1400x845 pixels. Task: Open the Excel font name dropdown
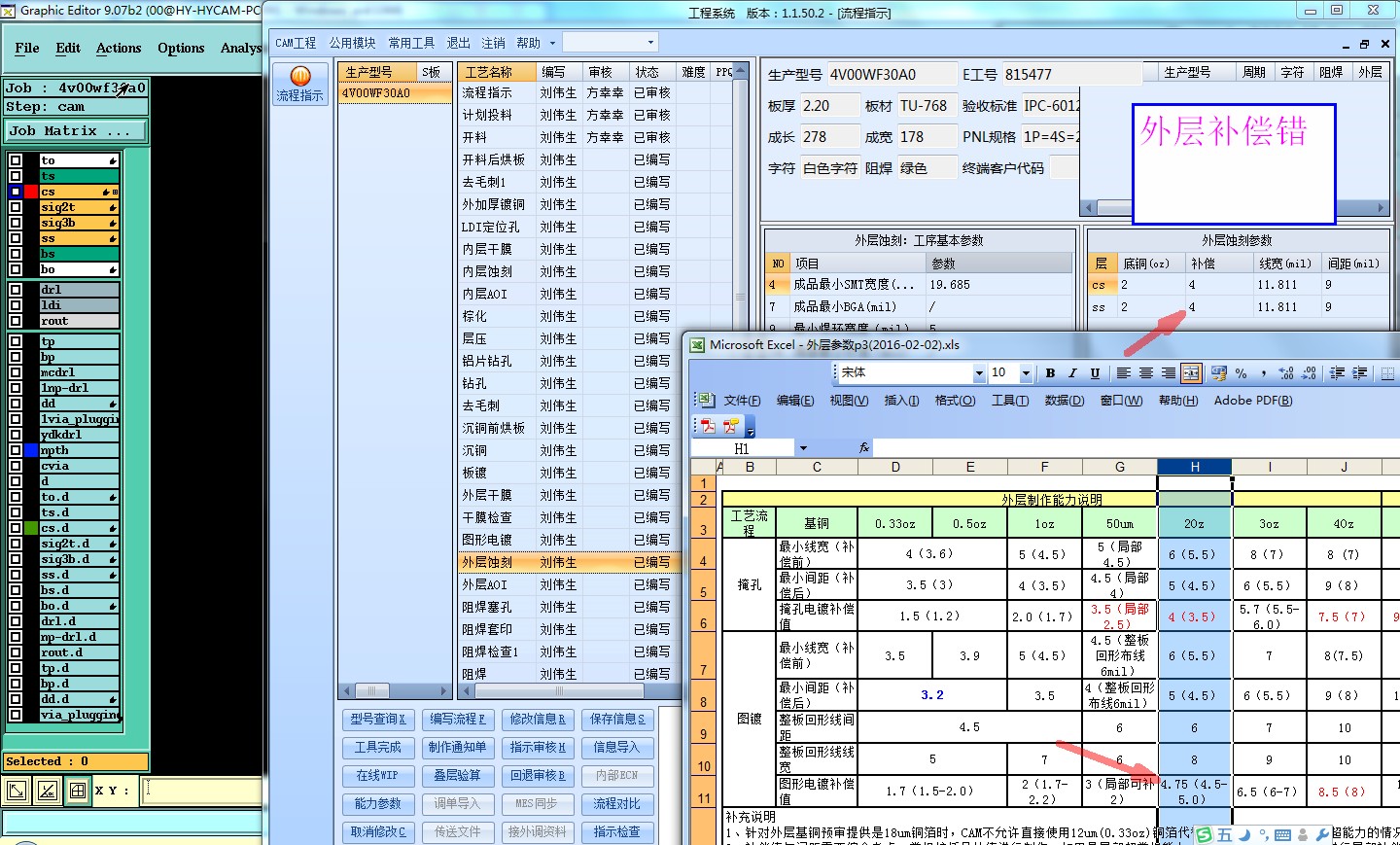click(979, 373)
